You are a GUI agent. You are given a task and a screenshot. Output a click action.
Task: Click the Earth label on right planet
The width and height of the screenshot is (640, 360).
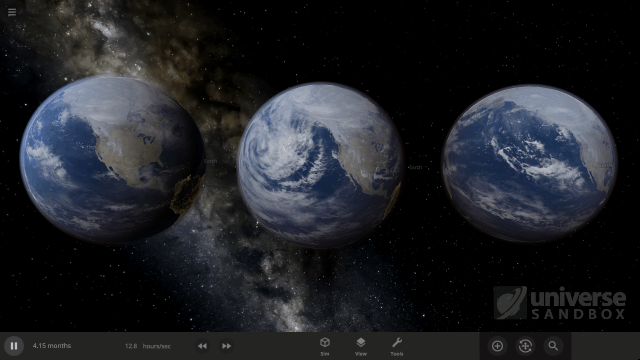[605, 165]
